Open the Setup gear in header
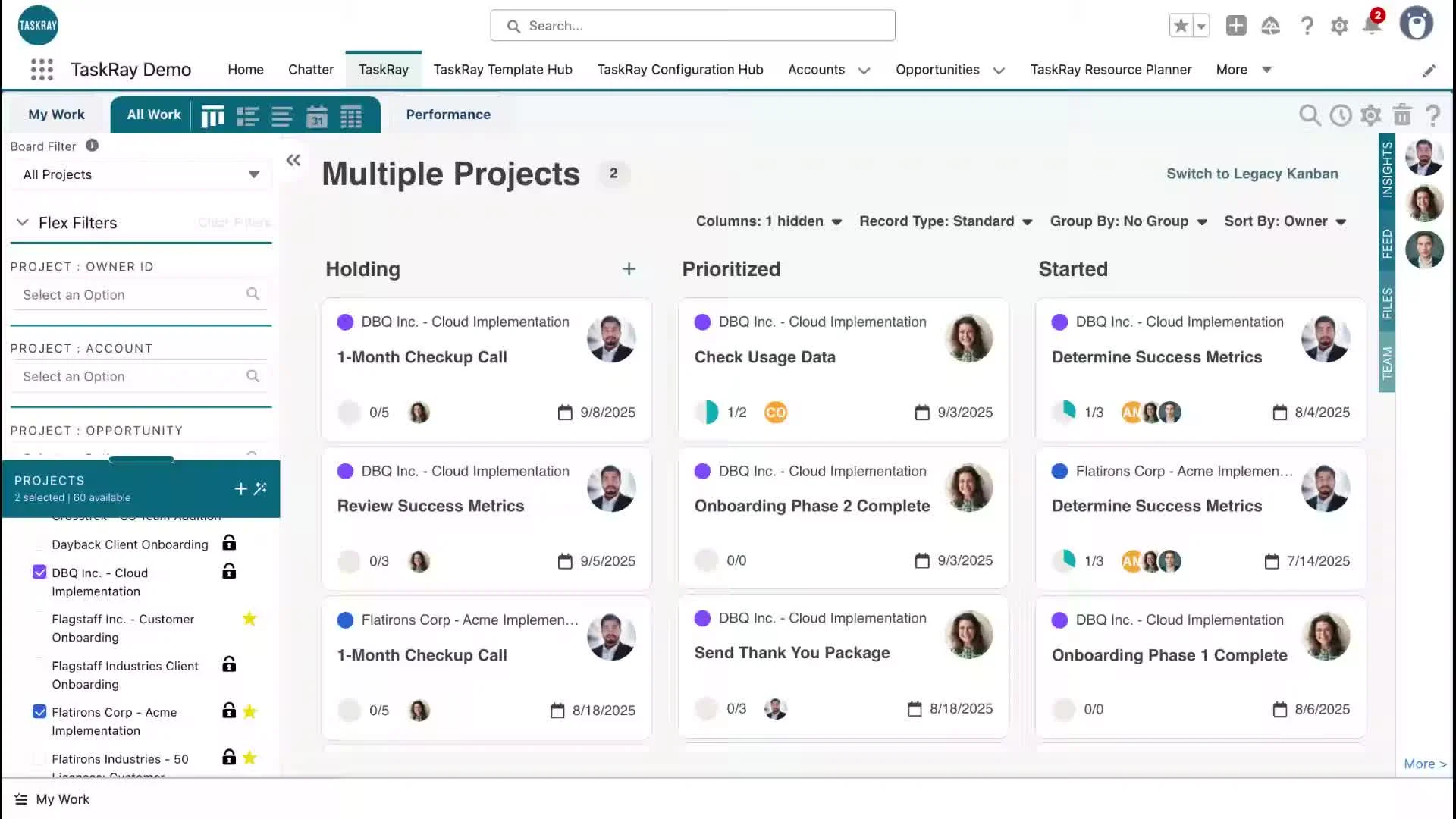The width and height of the screenshot is (1456, 819). [1339, 26]
